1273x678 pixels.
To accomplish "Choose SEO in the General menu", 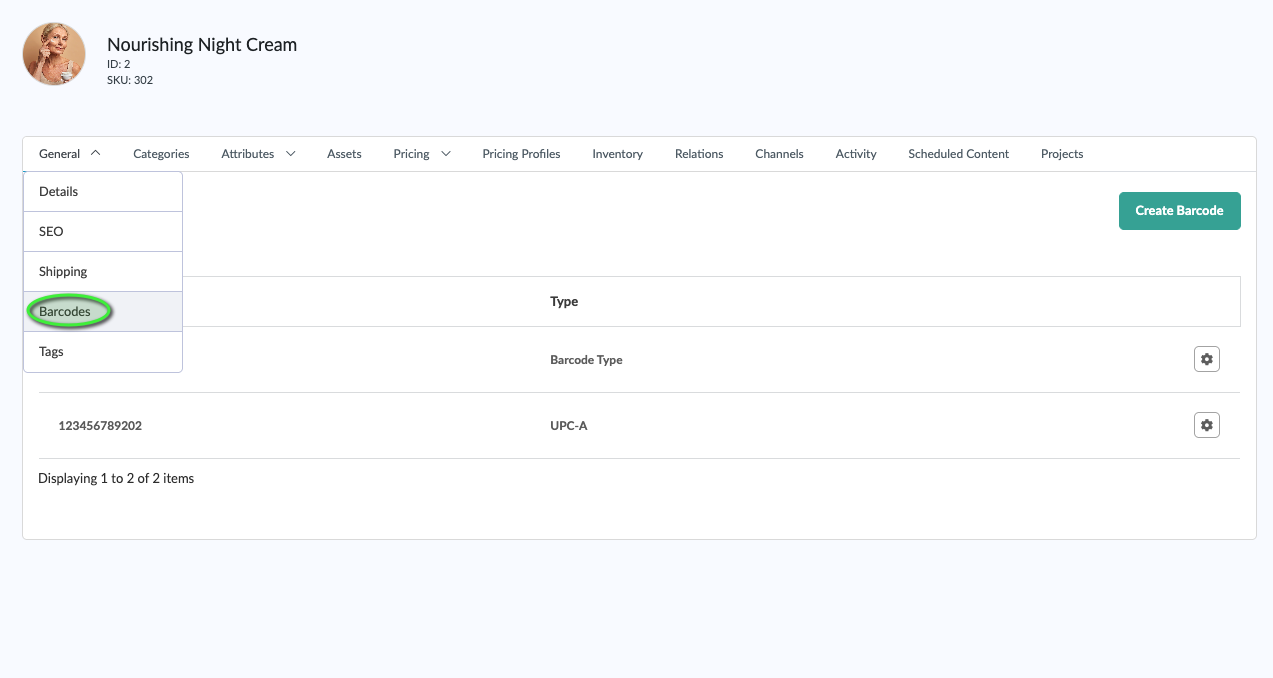I will (x=51, y=231).
